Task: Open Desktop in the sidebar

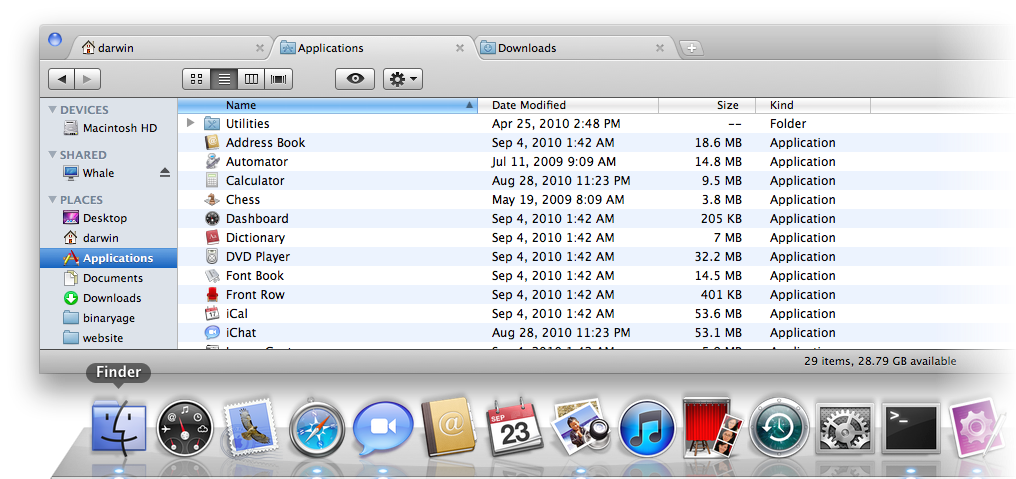Action: (109, 218)
